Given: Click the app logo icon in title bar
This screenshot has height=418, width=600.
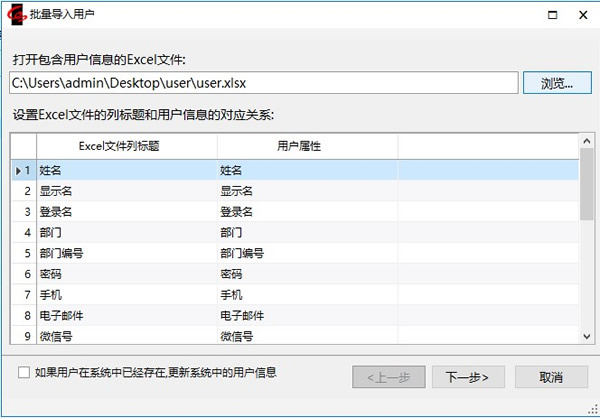Looking at the screenshot, I should click(x=16, y=16).
